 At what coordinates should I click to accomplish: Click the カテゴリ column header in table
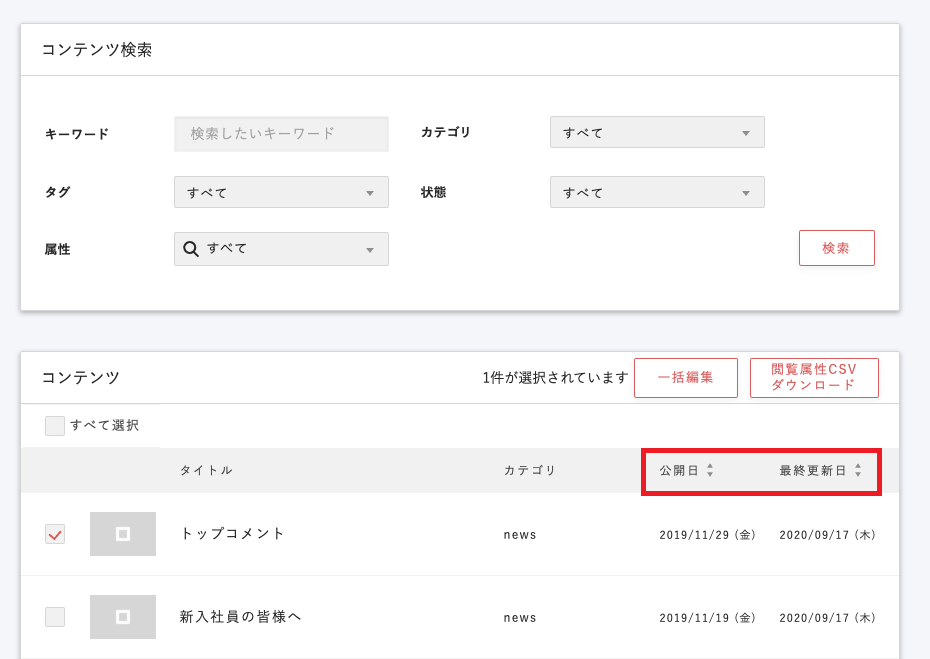(530, 470)
